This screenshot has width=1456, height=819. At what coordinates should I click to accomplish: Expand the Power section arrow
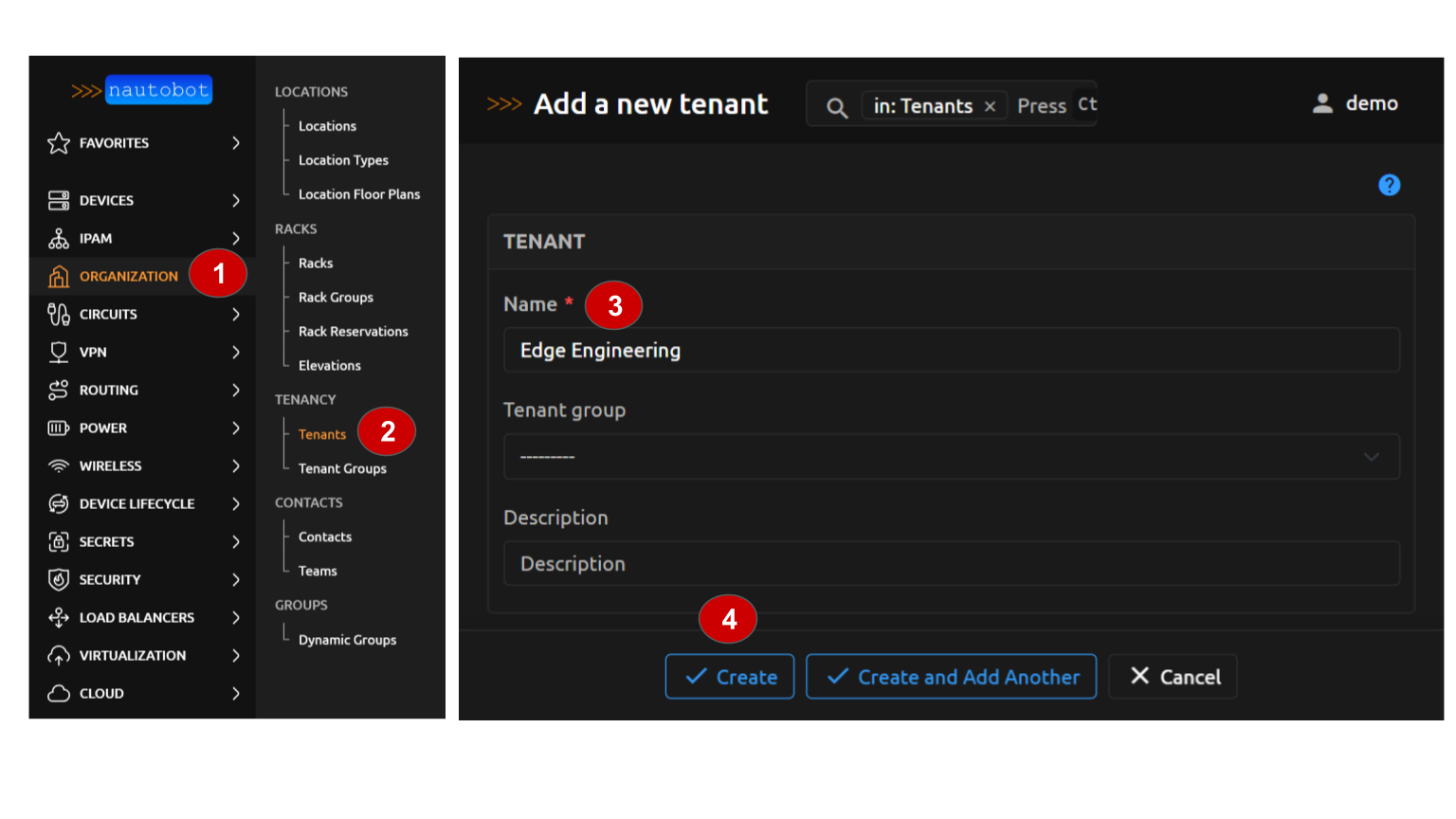[236, 428]
